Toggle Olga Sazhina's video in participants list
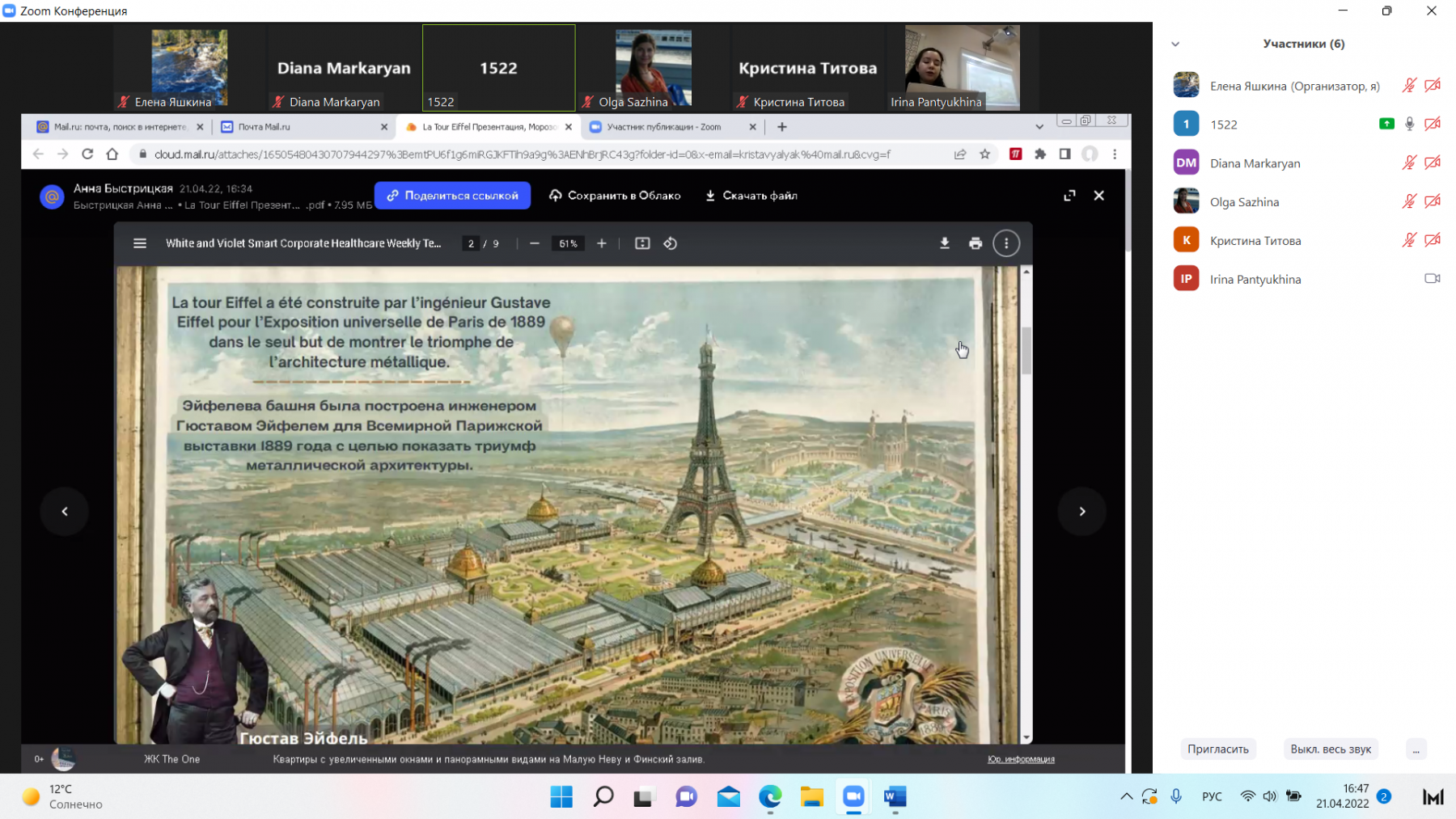 pos(1433,201)
